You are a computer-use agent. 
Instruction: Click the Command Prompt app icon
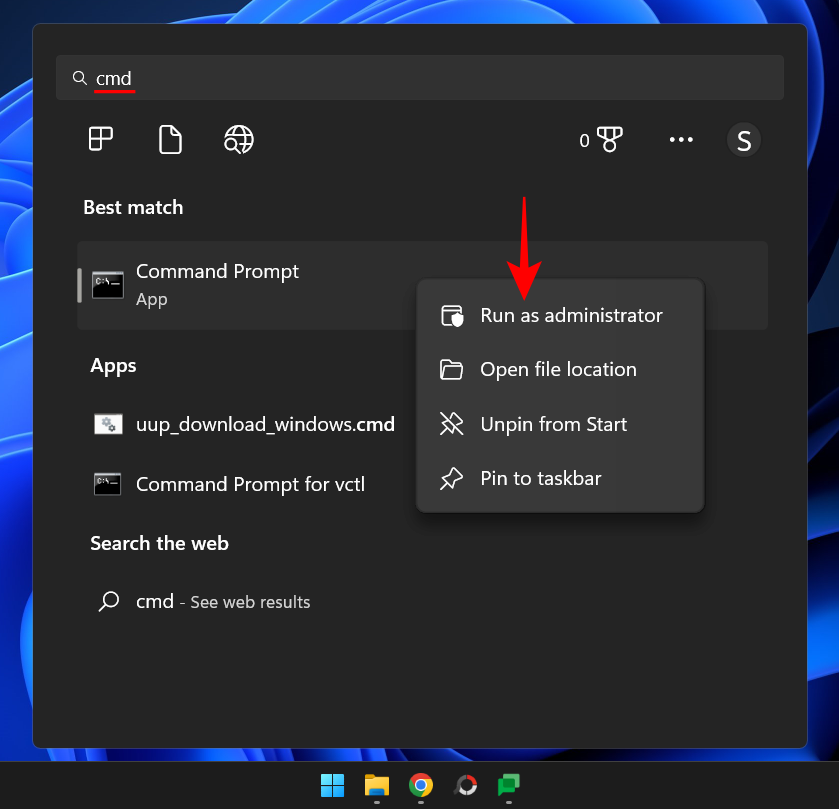pos(108,285)
